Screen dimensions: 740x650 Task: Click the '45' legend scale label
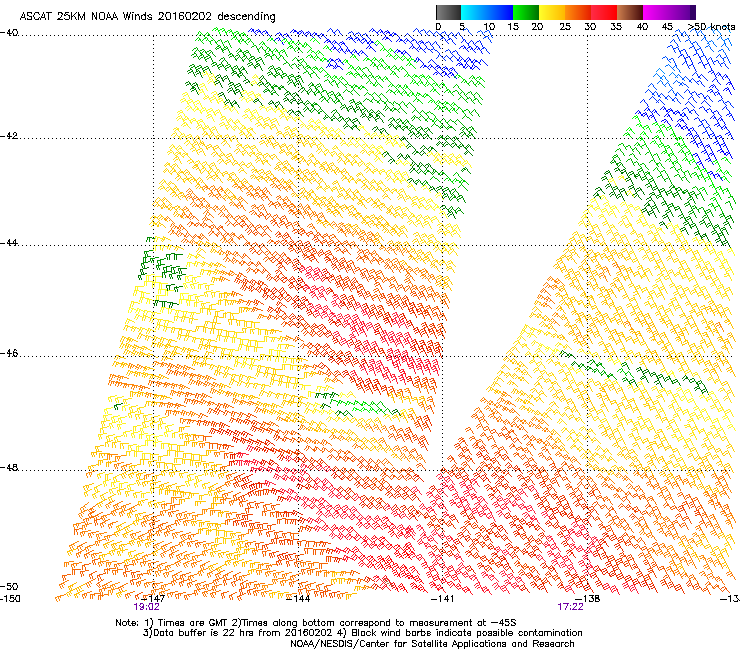[667, 26]
